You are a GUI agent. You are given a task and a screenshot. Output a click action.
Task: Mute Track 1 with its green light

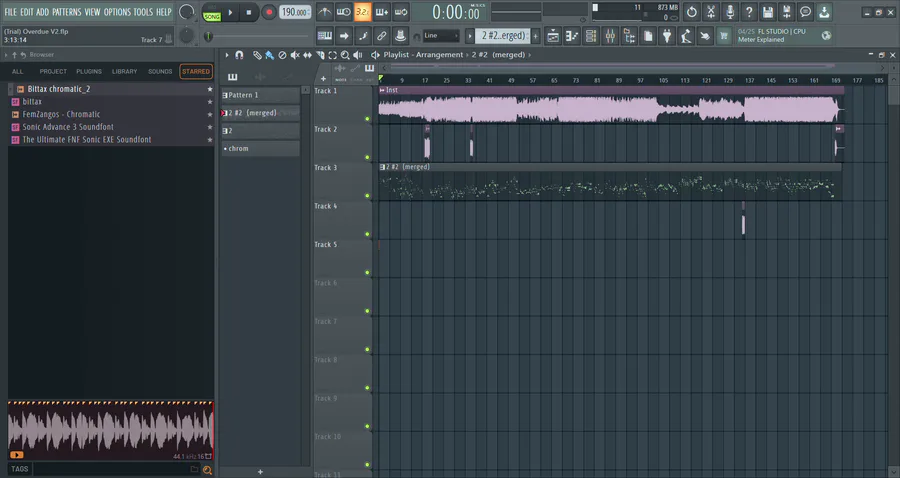click(x=367, y=119)
